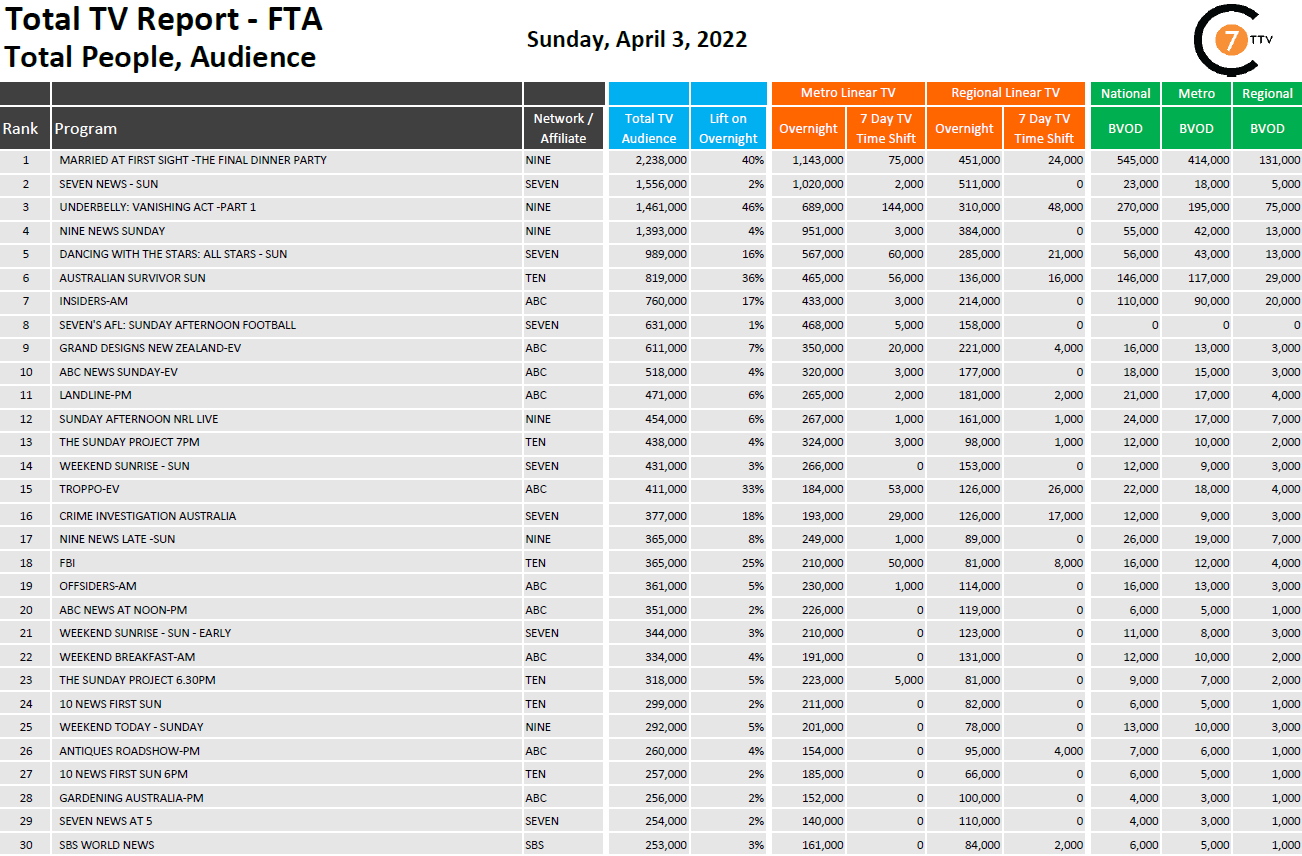
Task: Click the date Sunday, April 3, 2022
Action: click(637, 40)
